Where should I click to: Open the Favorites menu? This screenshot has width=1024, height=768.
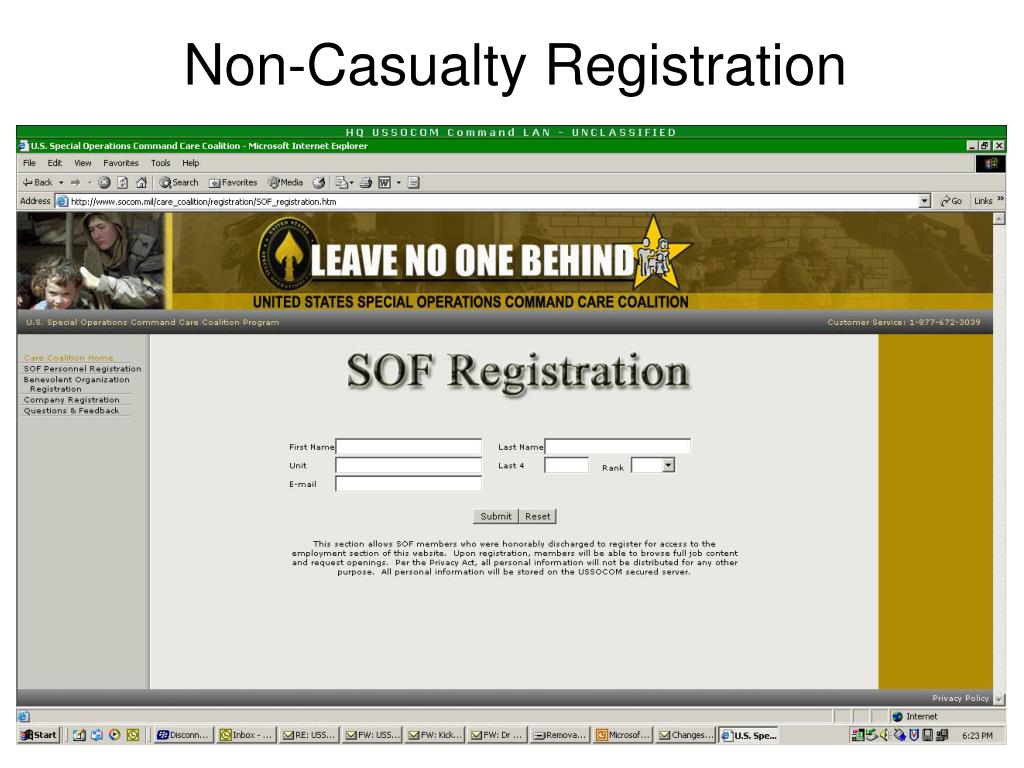121,163
